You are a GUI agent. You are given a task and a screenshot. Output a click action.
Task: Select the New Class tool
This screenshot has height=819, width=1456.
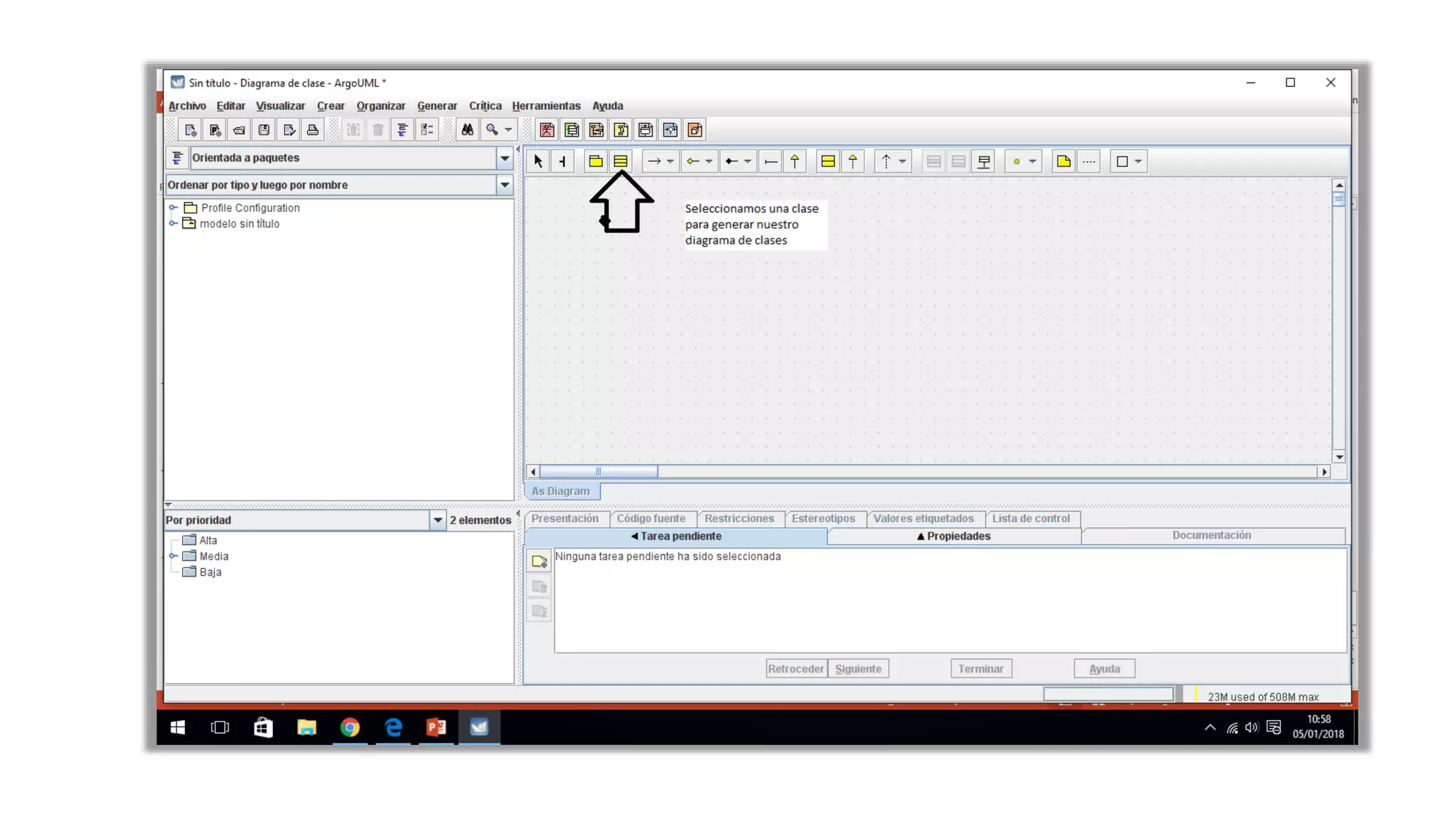(x=621, y=161)
